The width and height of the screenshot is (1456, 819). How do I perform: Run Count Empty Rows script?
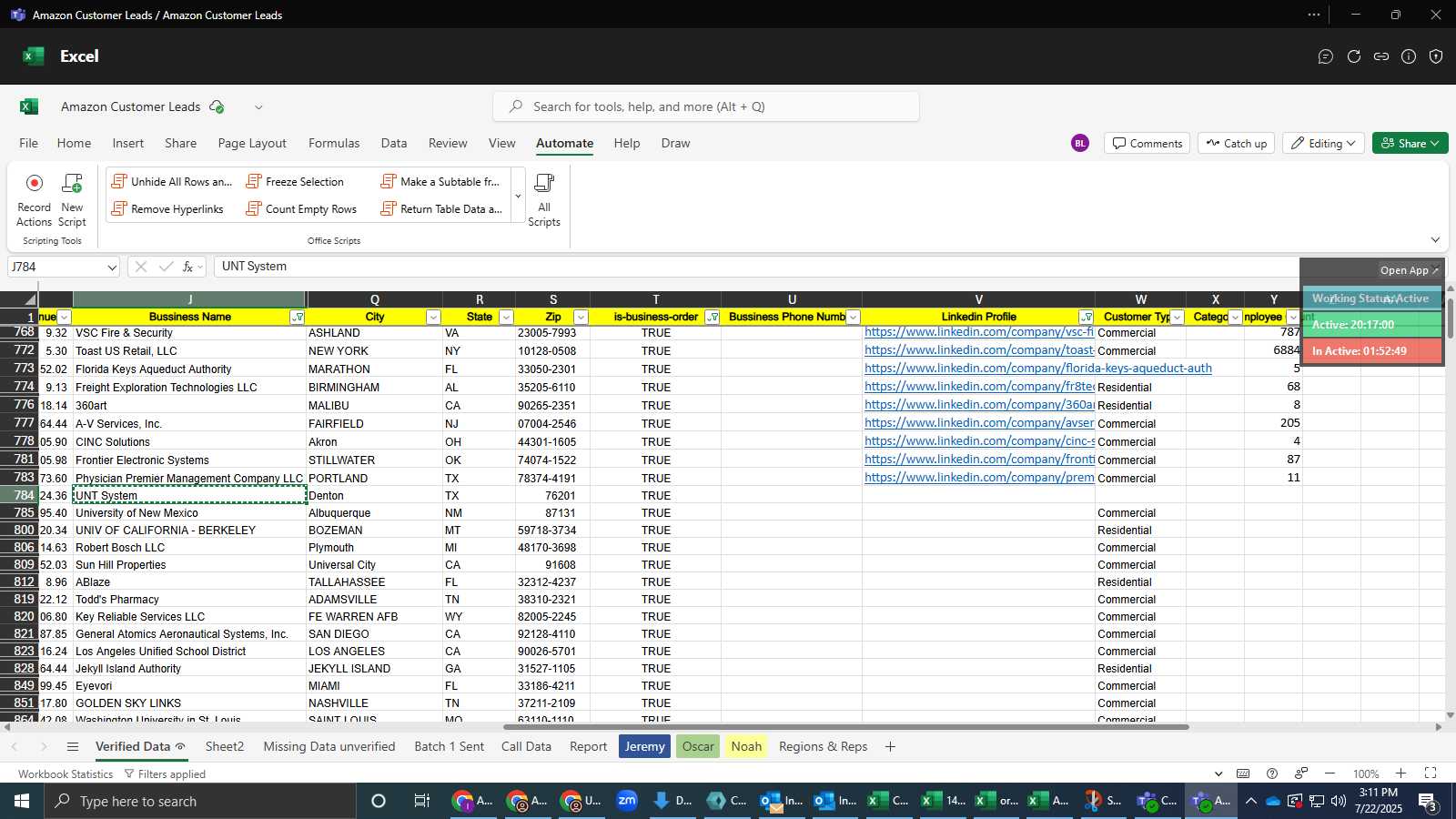tap(301, 209)
